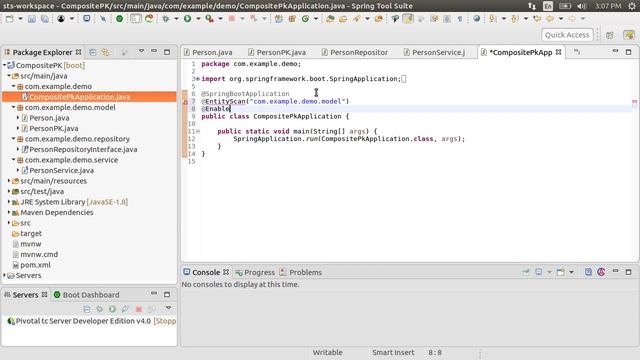This screenshot has height=360, width=640.
Task: Click the Save All toolbar icon
Action: click(x=44, y=19)
